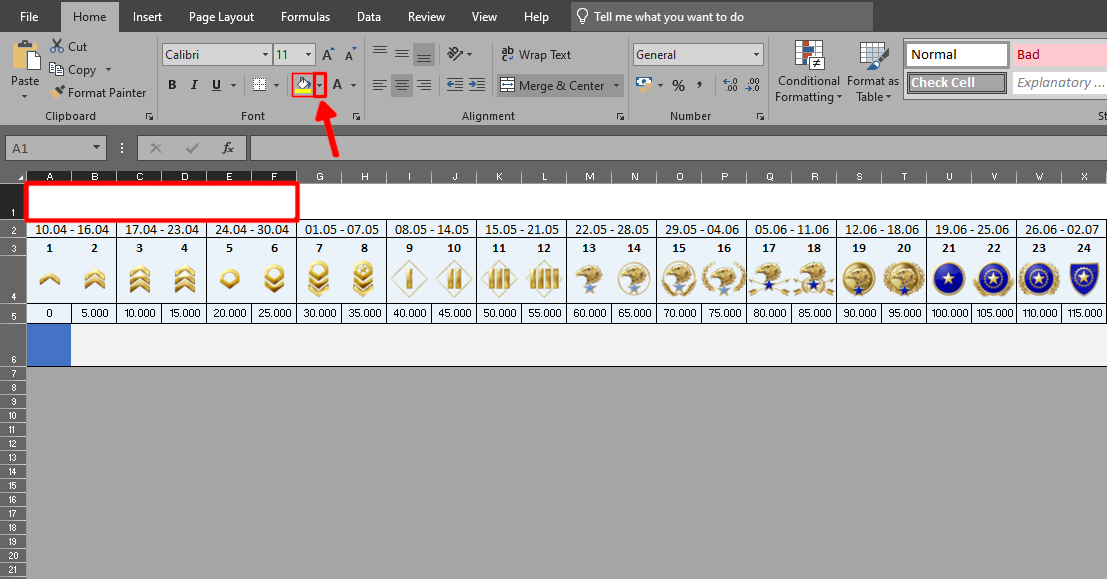Viewport: 1107px width, 579px height.
Task: Click the Insert Function fx icon
Action: point(228,148)
